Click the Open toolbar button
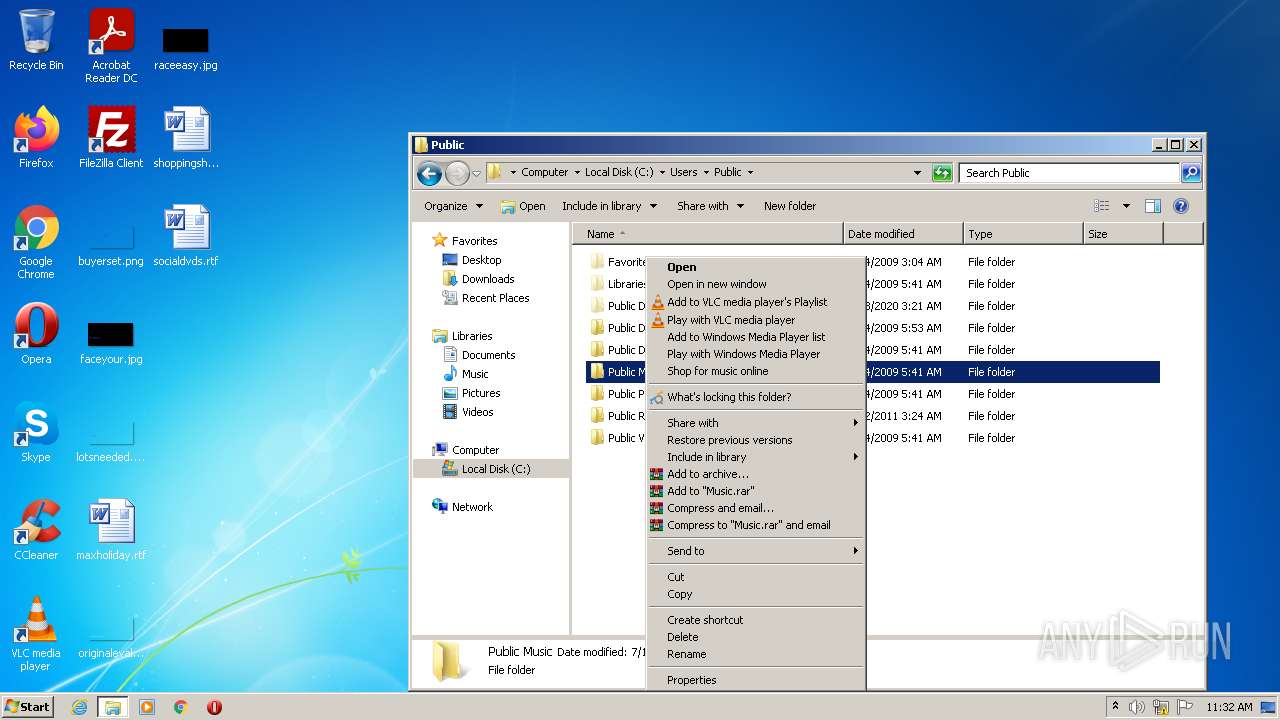 [x=523, y=206]
